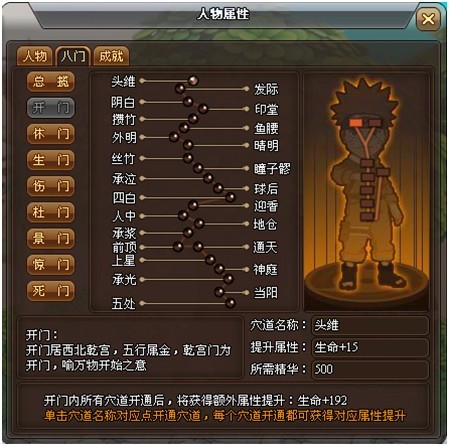
Task: Select the 休门 gate button
Action: pyautogui.click(x=51, y=134)
